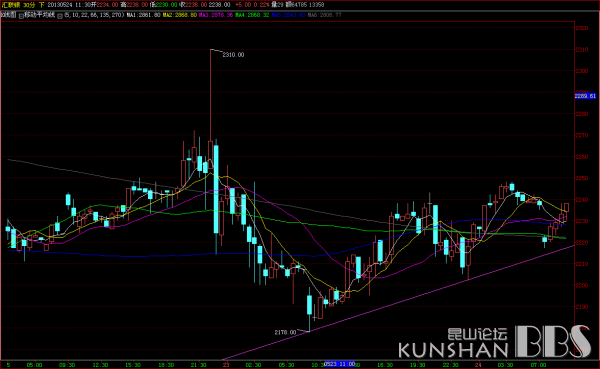The height and width of the screenshot is (369, 600).
Task: Select the 30分 period label
Action: point(29,5)
